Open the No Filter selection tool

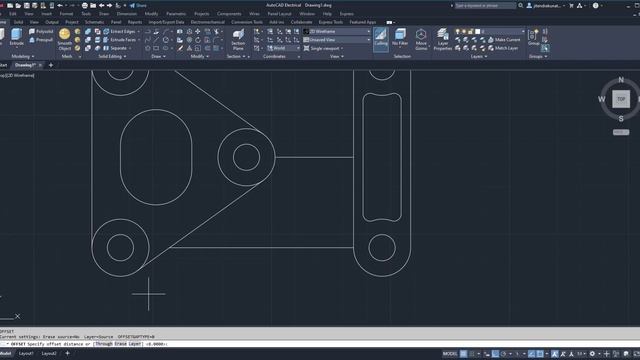coord(400,37)
